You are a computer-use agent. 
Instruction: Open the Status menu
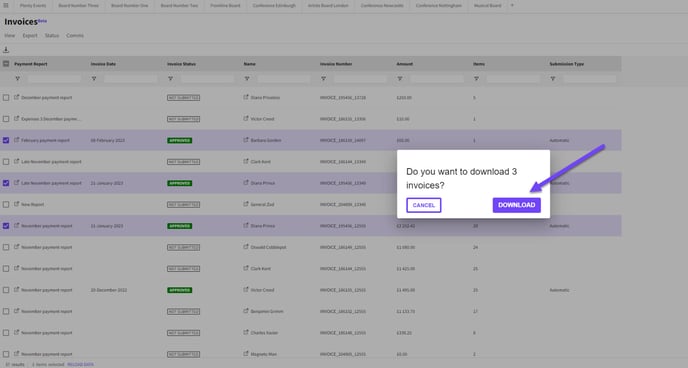pos(52,36)
